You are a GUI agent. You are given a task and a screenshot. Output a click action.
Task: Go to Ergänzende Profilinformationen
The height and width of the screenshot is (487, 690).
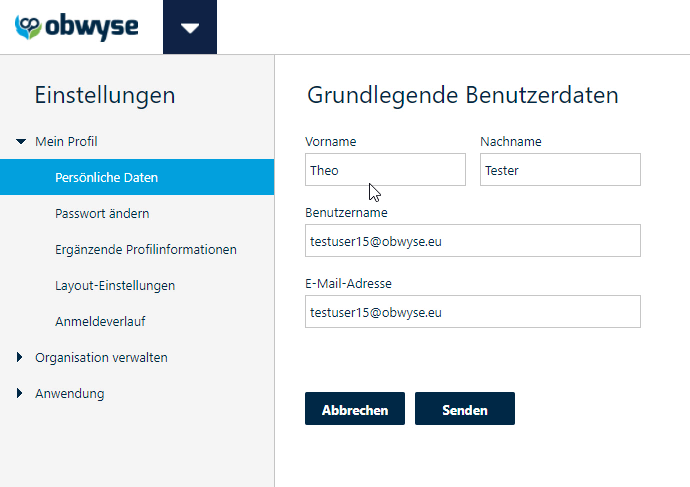pos(146,249)
